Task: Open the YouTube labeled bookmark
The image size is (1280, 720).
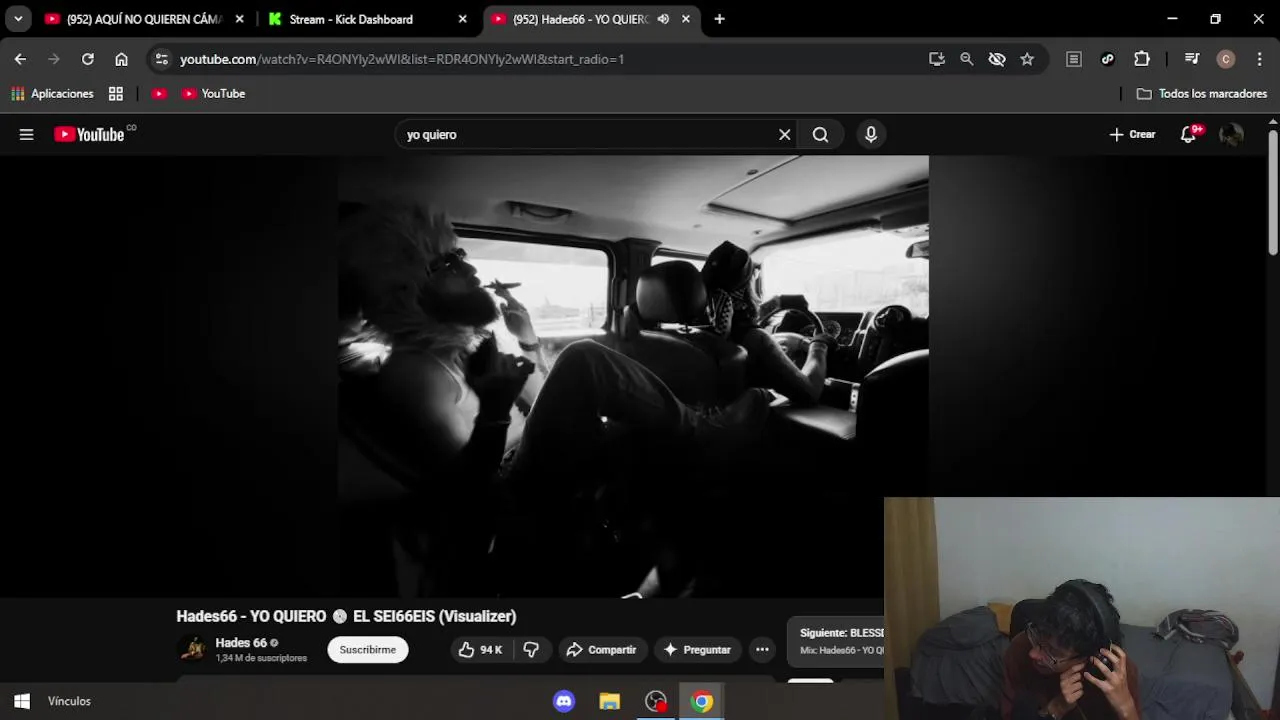Action: 213,93
